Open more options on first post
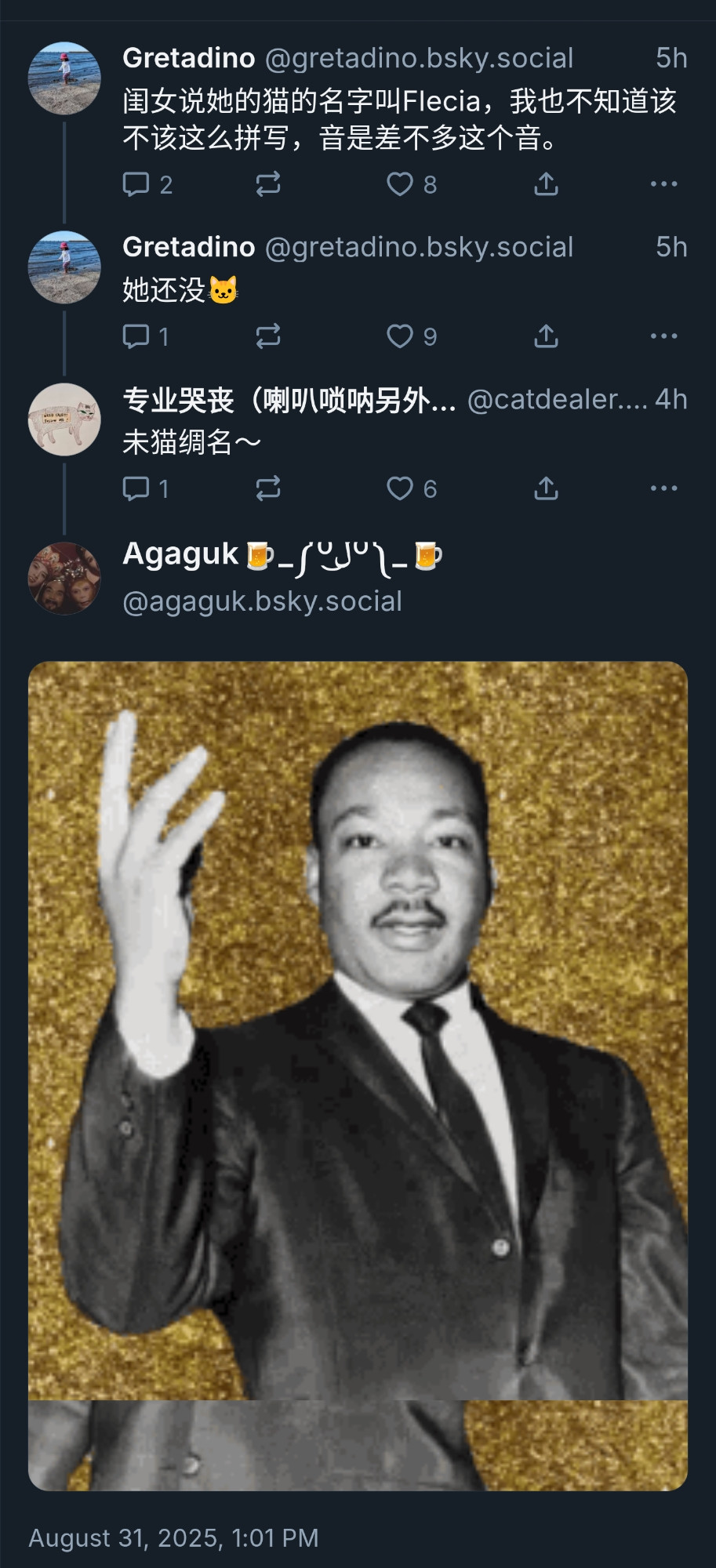Image resolution: width=716 pixels, height=1568 pixels. click(664, 184)
